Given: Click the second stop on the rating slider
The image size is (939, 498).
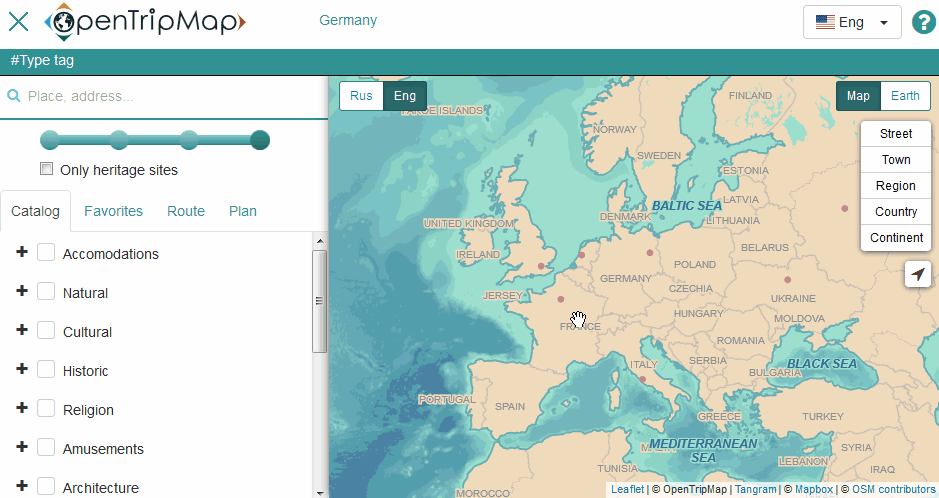Looking at the screenshot, I should pos(119,140).
